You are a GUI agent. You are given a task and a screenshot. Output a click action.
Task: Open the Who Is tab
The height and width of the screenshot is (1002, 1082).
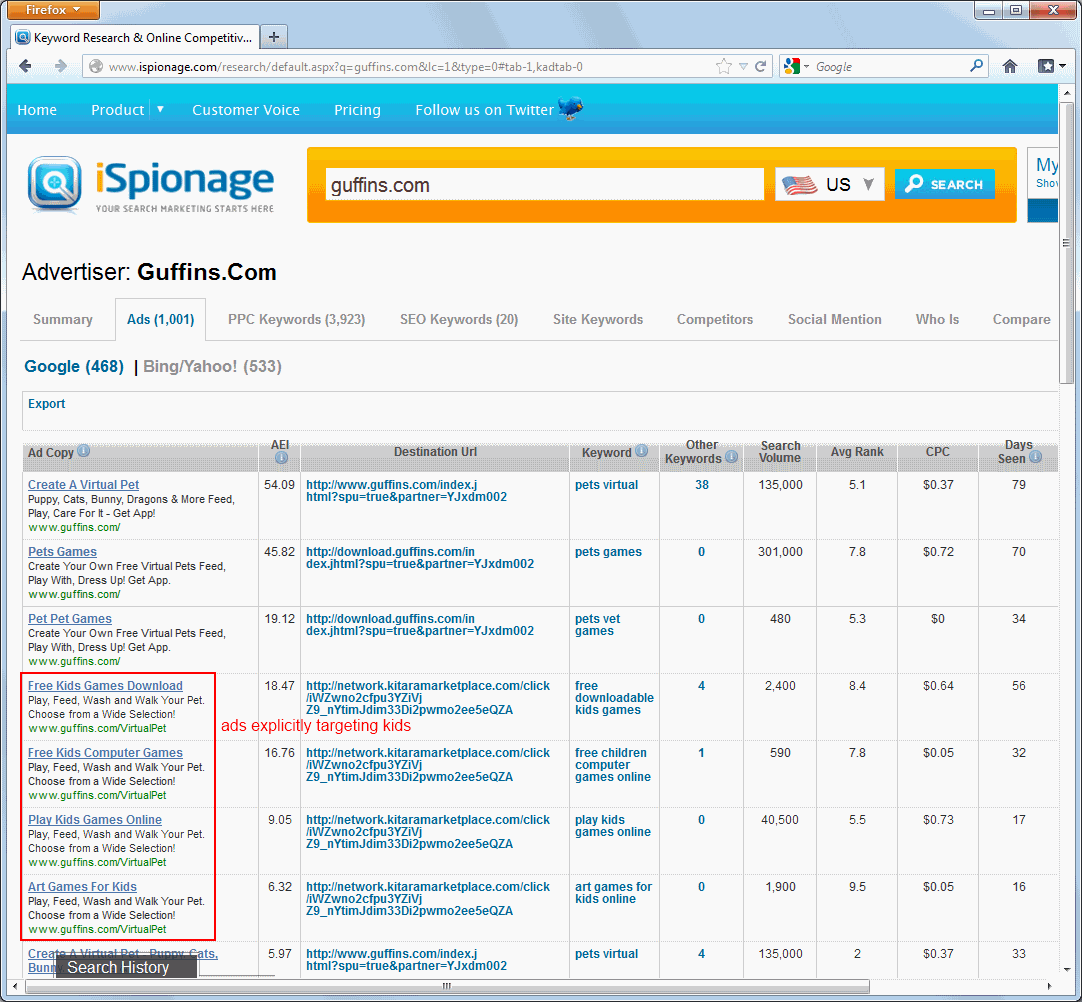[937, 320]
